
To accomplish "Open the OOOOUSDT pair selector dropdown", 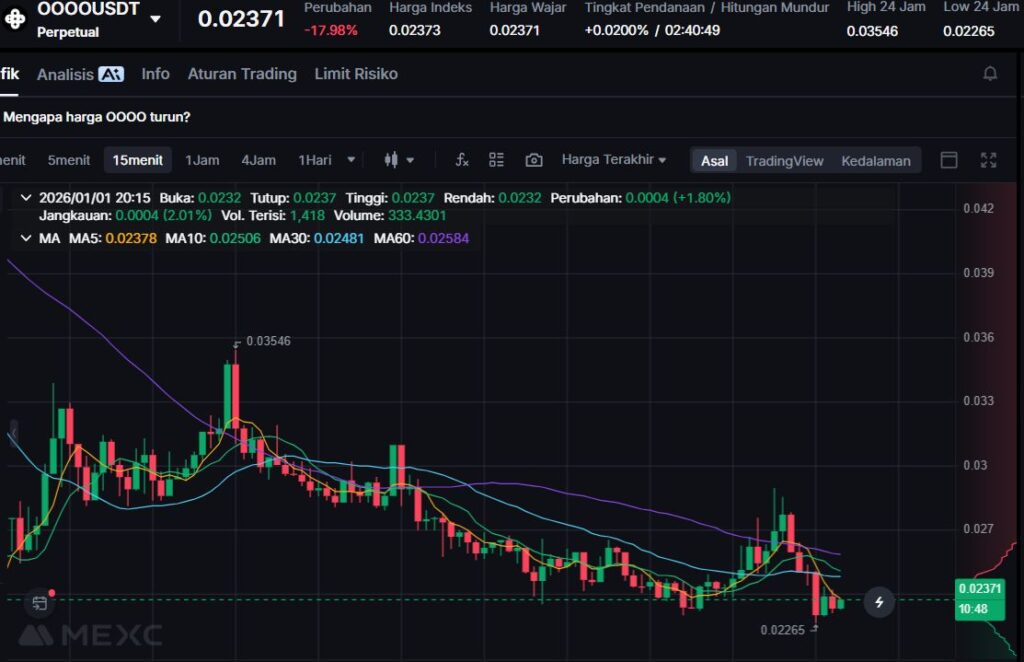I will pyautogui.click(x=155, y=19).
